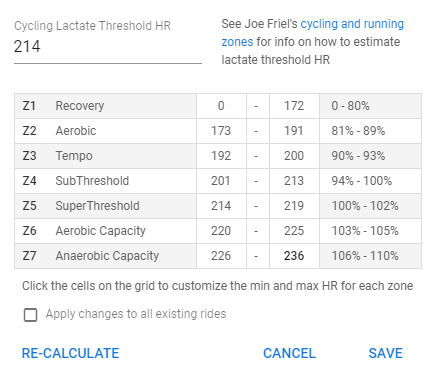The height and width of the screenshot is (377, 434).
Task: Click the CANCEL button
Action: pos(289,353)
